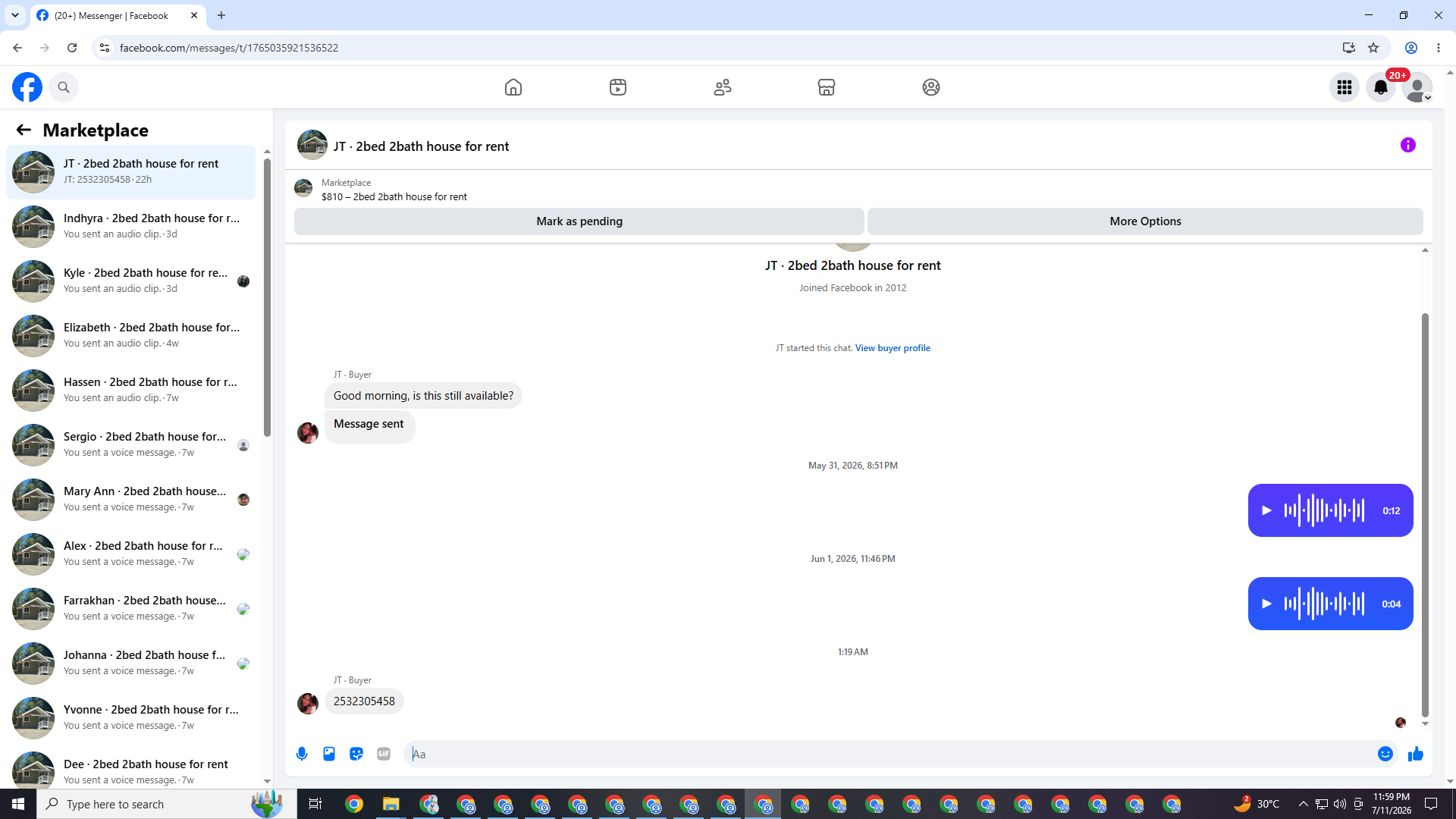
Task: Choose a sticker
Action: (356, 754)
